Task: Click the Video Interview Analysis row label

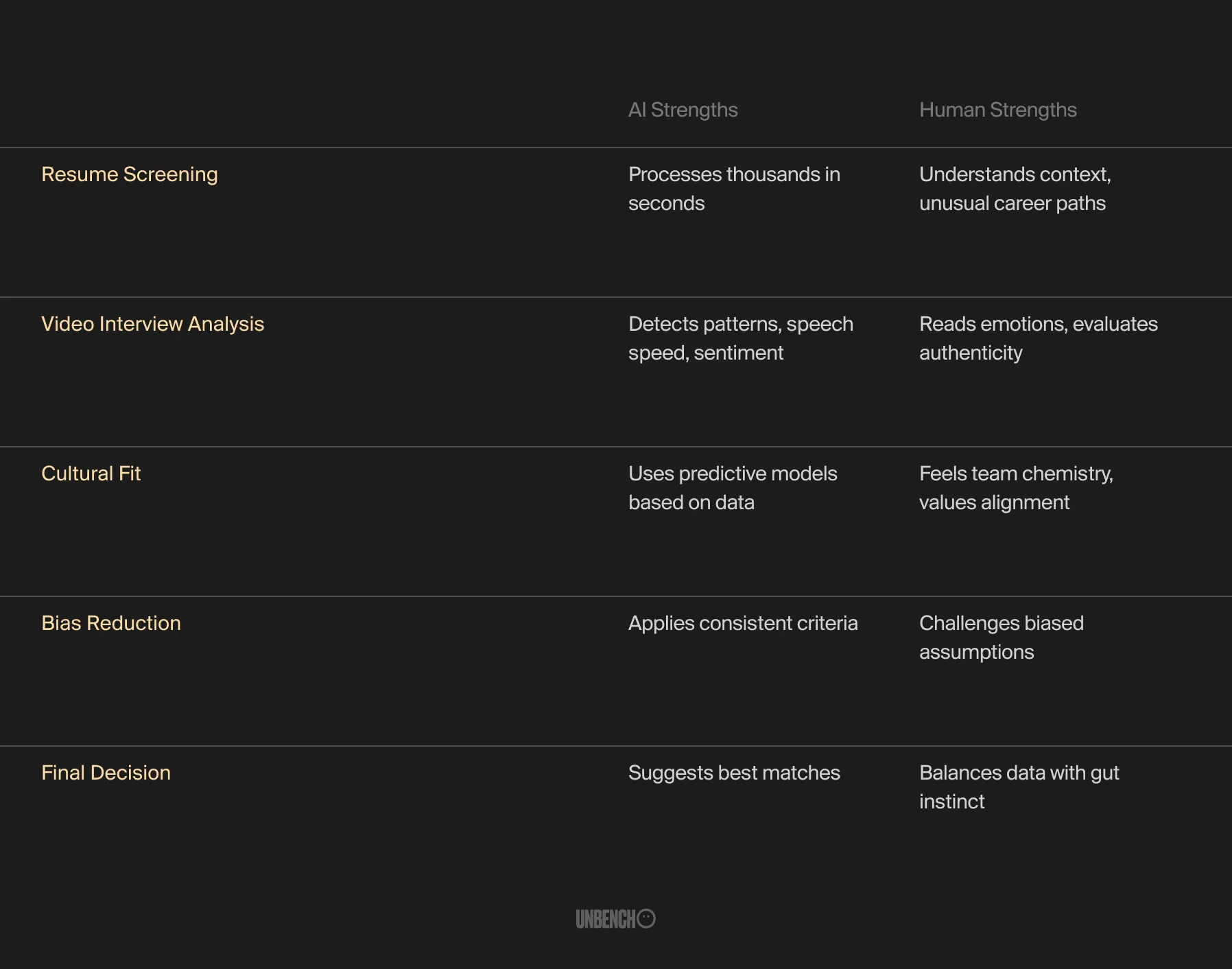Action: [x=153, y=324]
